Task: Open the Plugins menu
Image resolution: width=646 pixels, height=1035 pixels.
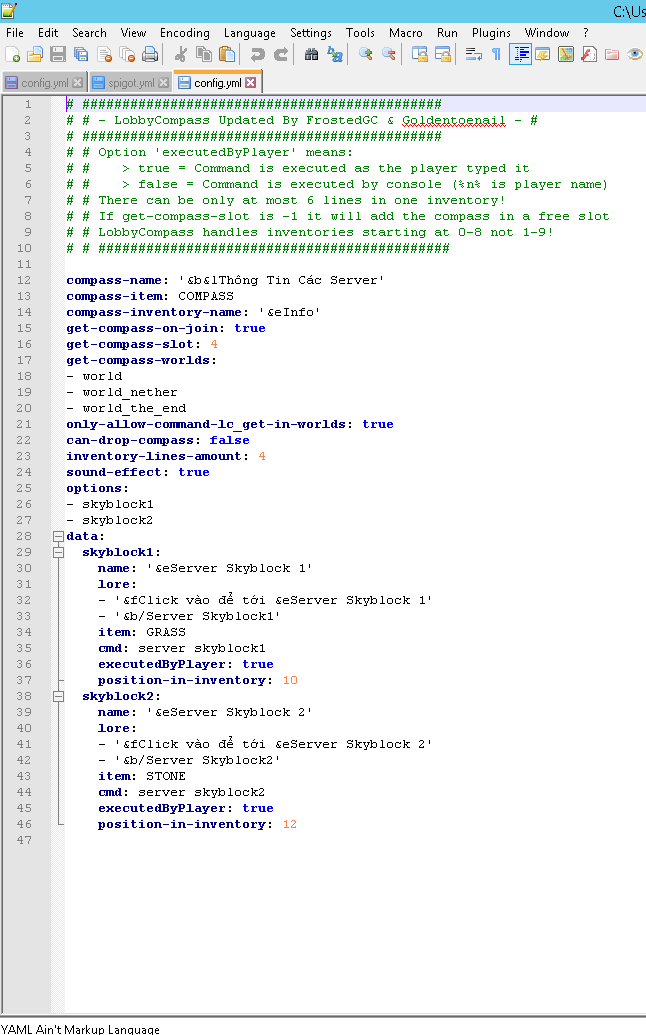Action: click(x=491, y=33)
